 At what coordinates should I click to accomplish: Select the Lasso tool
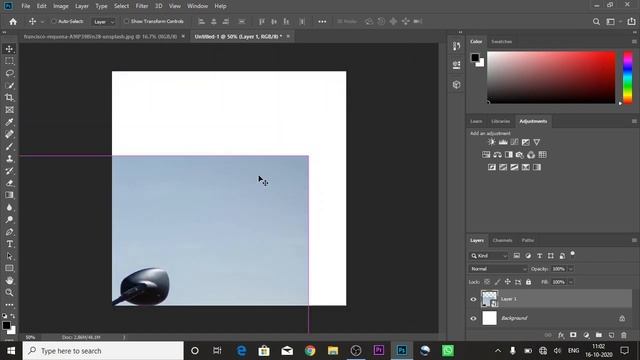click(9, 73)
